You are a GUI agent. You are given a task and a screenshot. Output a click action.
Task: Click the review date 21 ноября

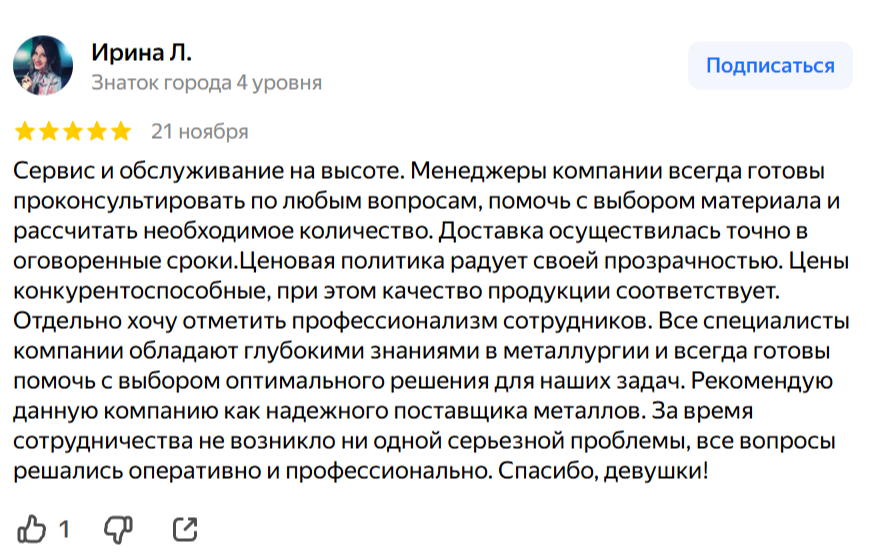[x=199, y=131]
